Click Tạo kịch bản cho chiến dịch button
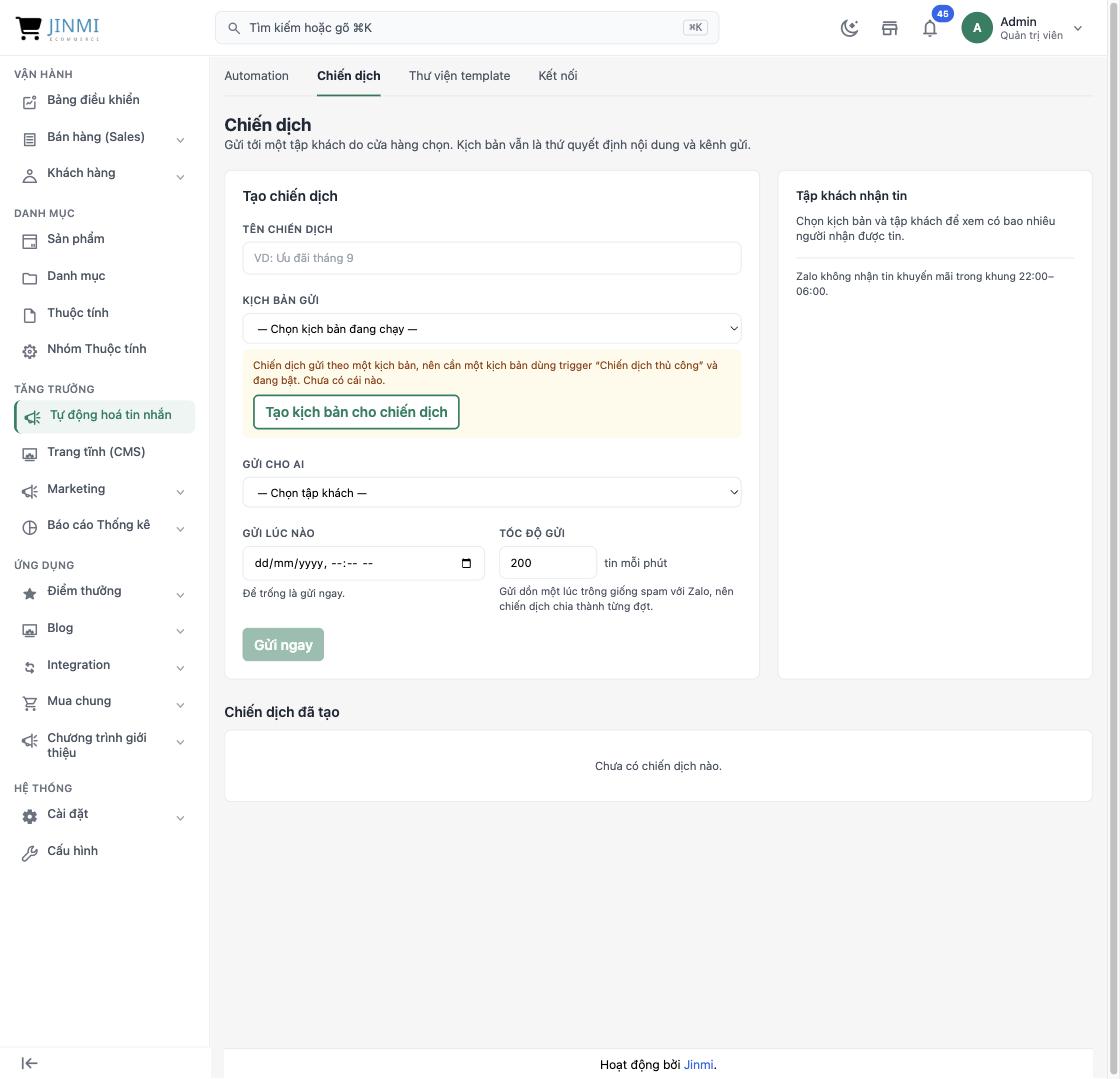The image size is (1120, 1079). [x=356, y=412]
